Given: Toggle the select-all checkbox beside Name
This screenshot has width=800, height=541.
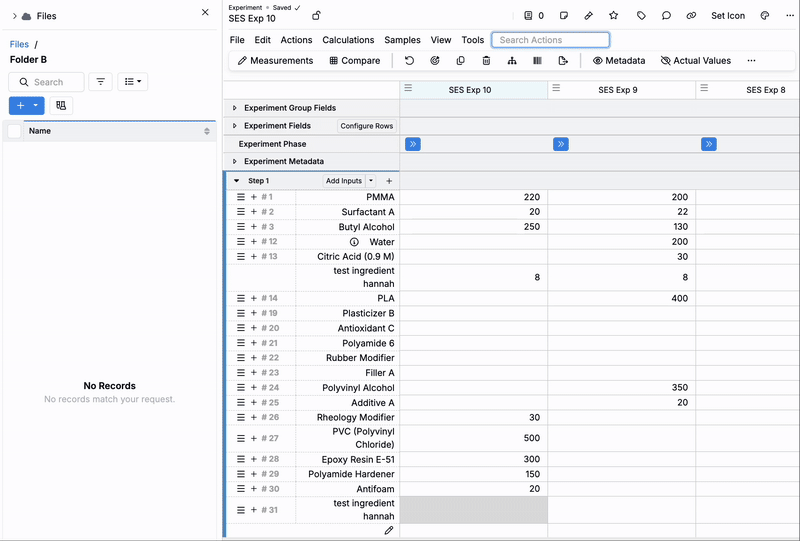Looking at the screenshot, I should pyautogui.click(x=14, y=131).
